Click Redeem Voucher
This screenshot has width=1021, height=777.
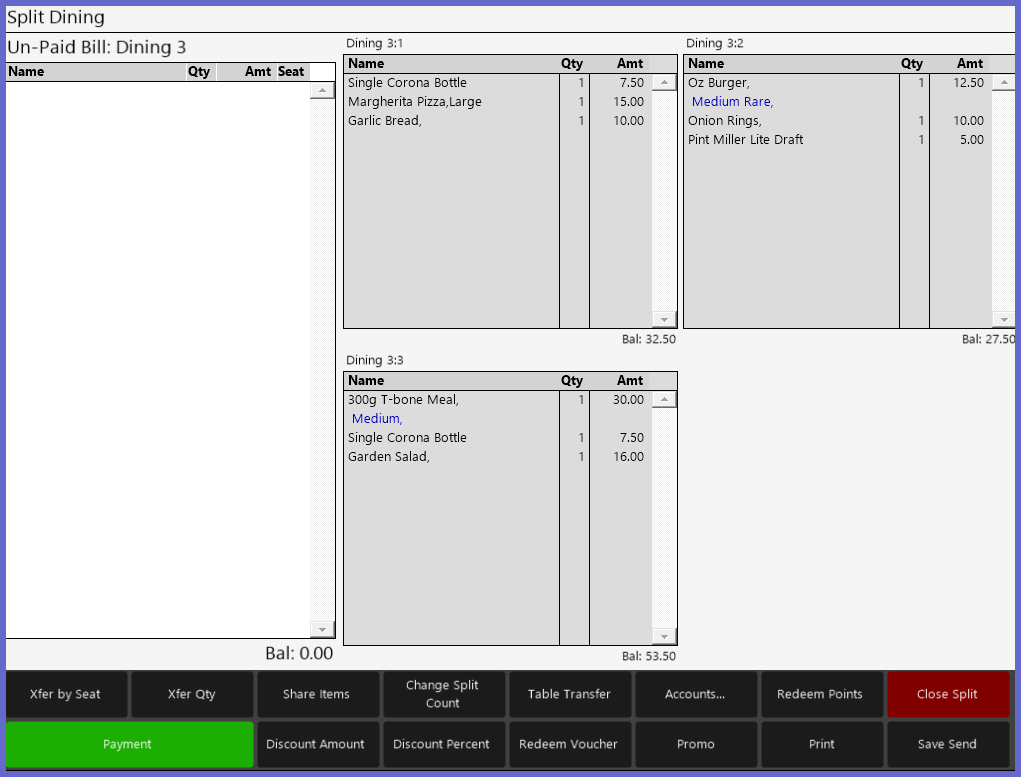(569, 744)
